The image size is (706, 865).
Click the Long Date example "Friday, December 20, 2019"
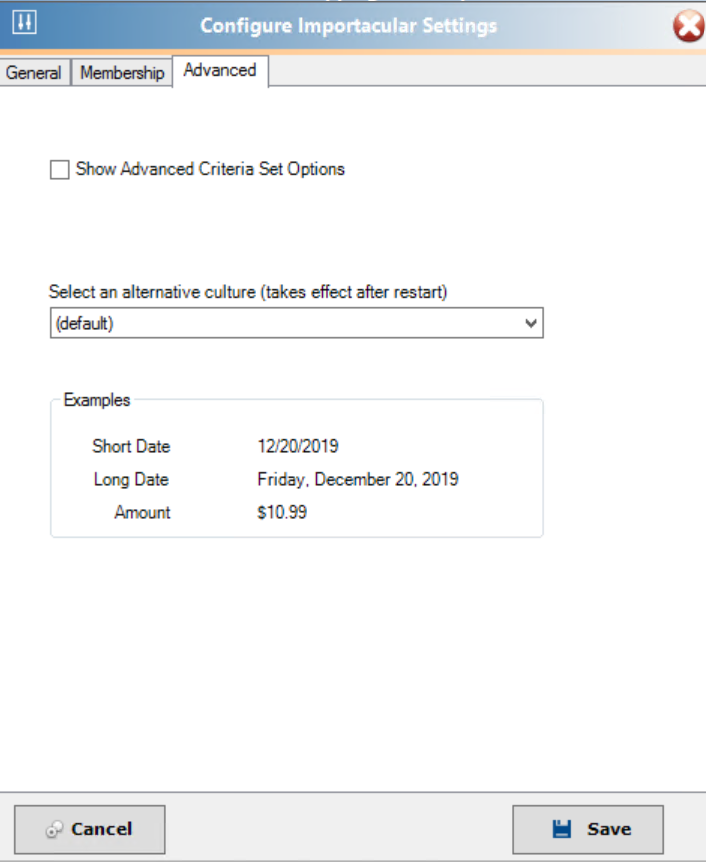coord(358,479)
